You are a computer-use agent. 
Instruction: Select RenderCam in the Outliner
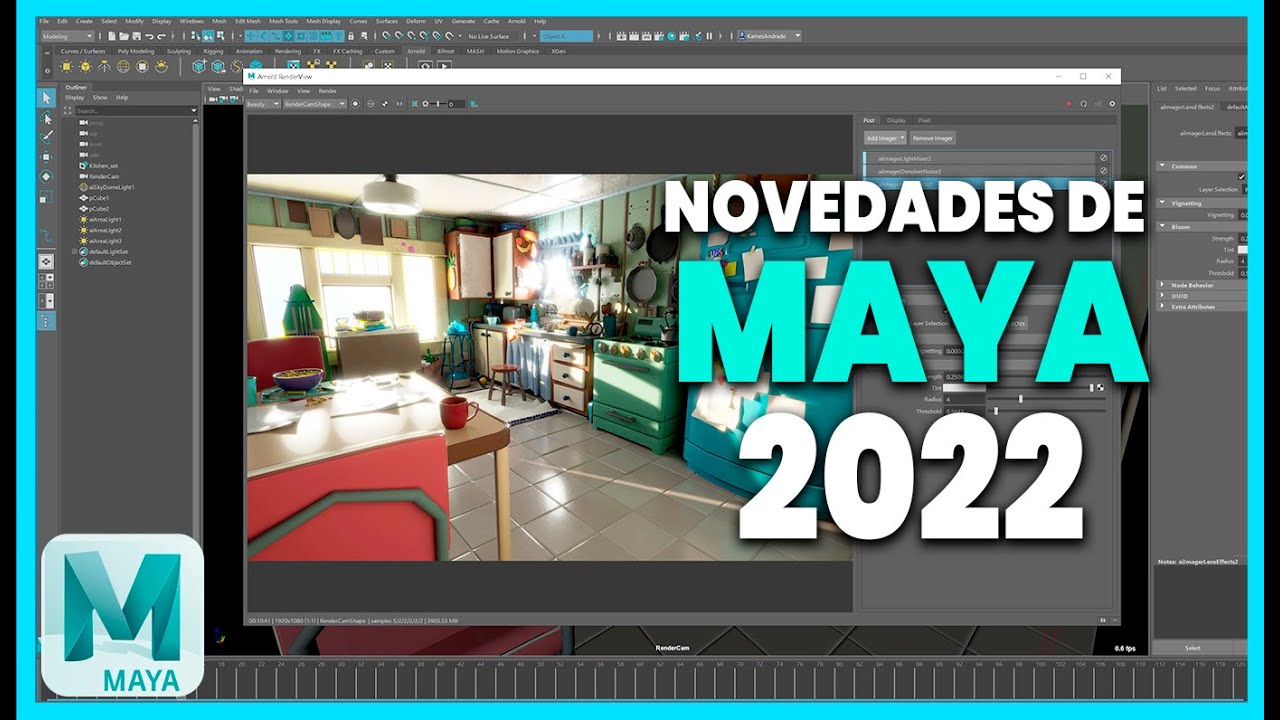point(104,176)
